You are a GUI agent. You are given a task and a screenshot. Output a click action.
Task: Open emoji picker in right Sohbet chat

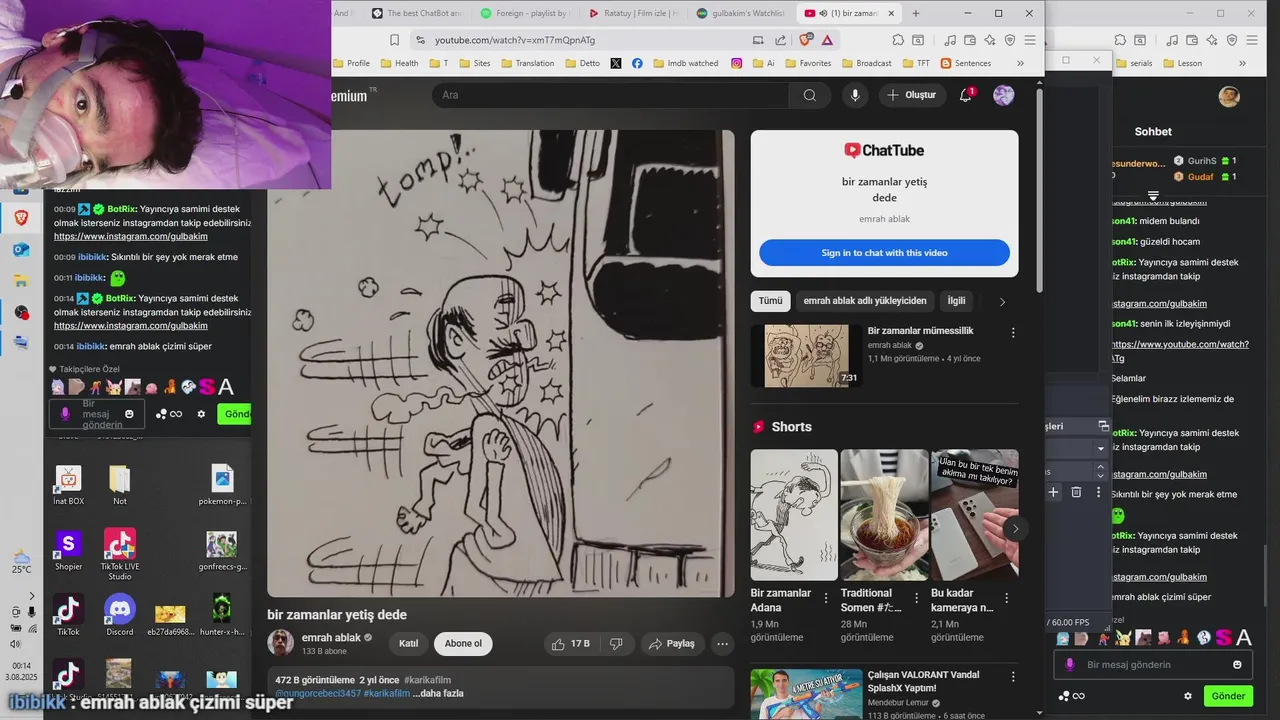coord(1237,665)
